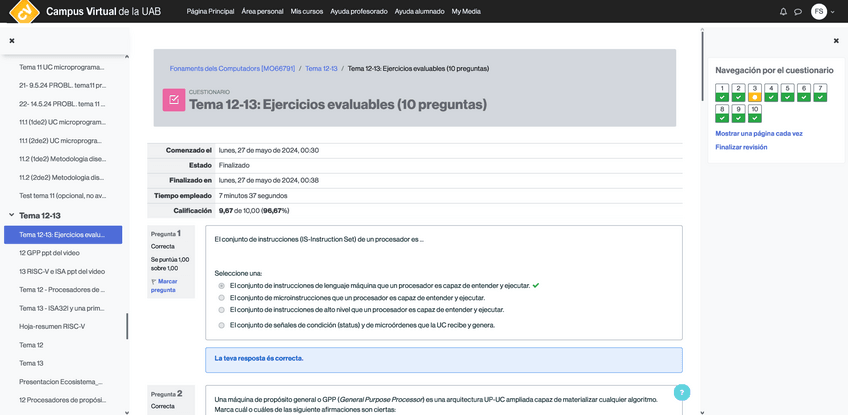This screenshot has height=415, width=848.
Task: Click the pink quiz activity icon
Action: tap(173, 100)
